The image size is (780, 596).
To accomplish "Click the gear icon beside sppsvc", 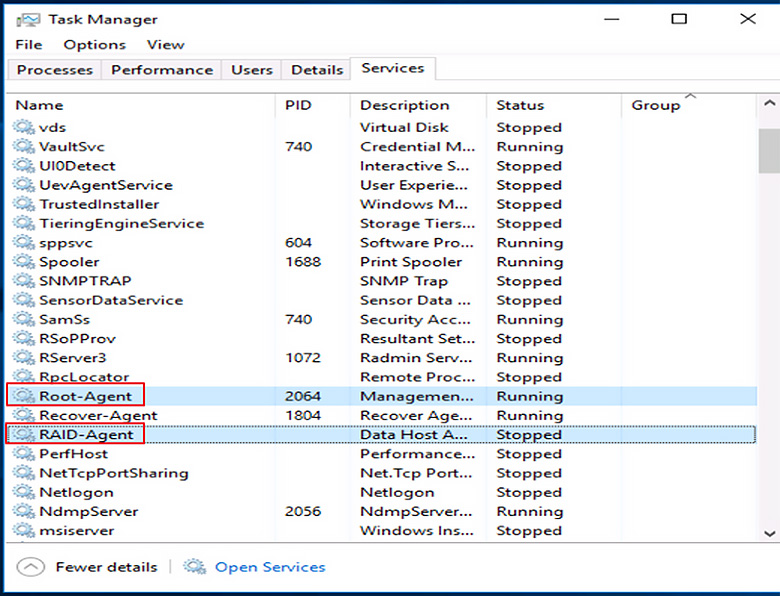I will coord(23,242).
